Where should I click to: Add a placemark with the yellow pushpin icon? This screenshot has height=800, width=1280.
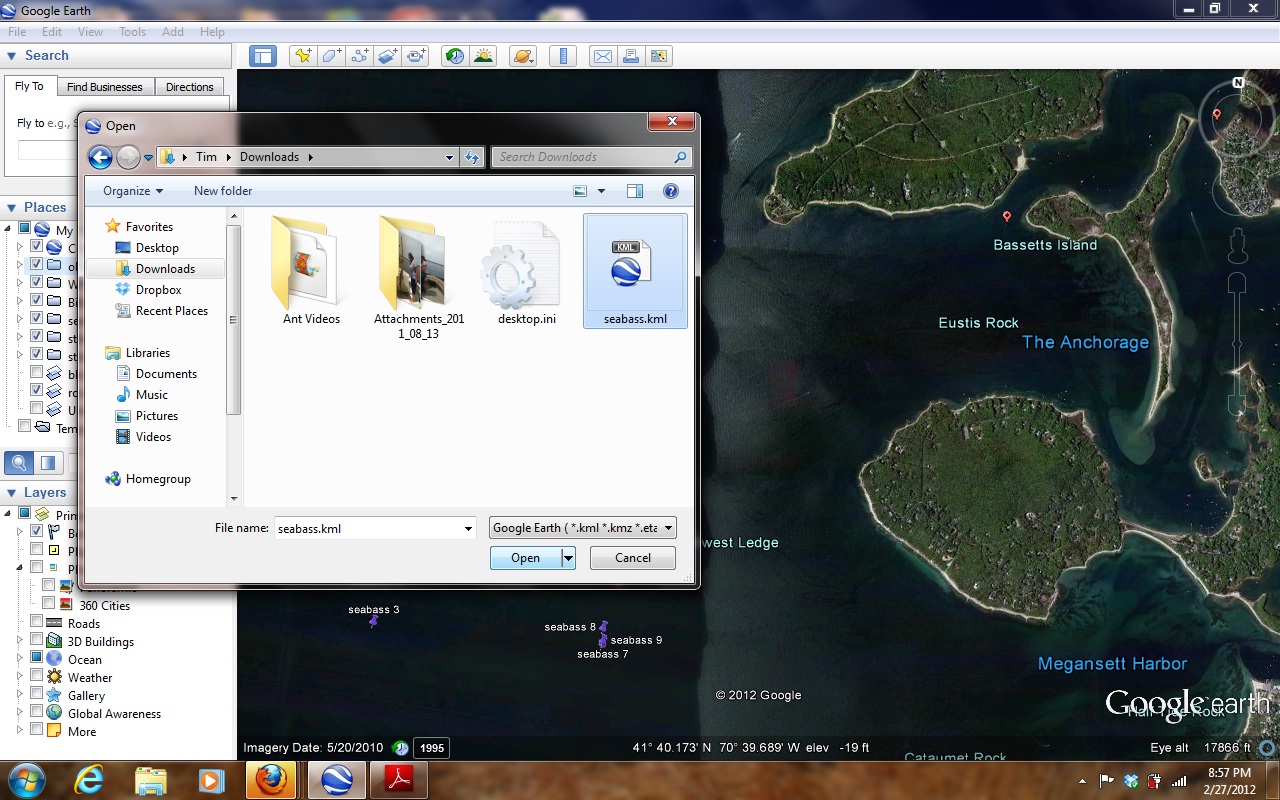(x=303, y=56)
